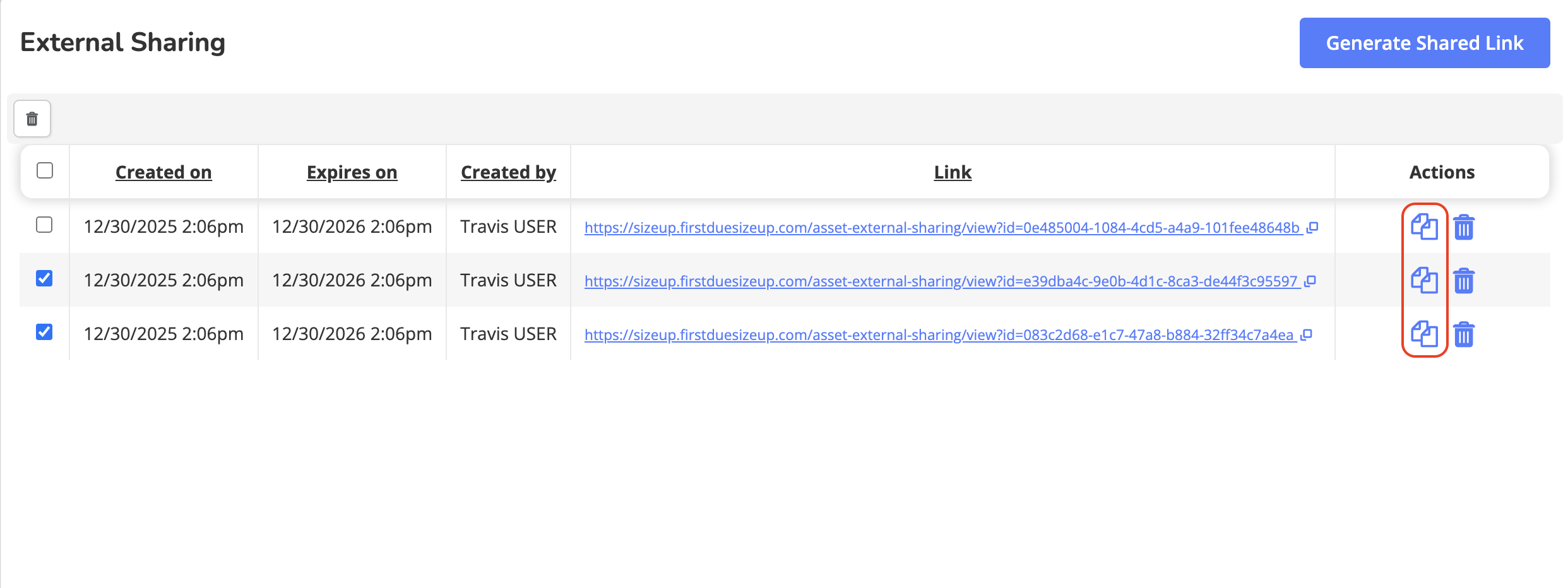Open the shared link URL ending in 101fee48648b
Screen dimensions: 1568x588
coord(941,228)
